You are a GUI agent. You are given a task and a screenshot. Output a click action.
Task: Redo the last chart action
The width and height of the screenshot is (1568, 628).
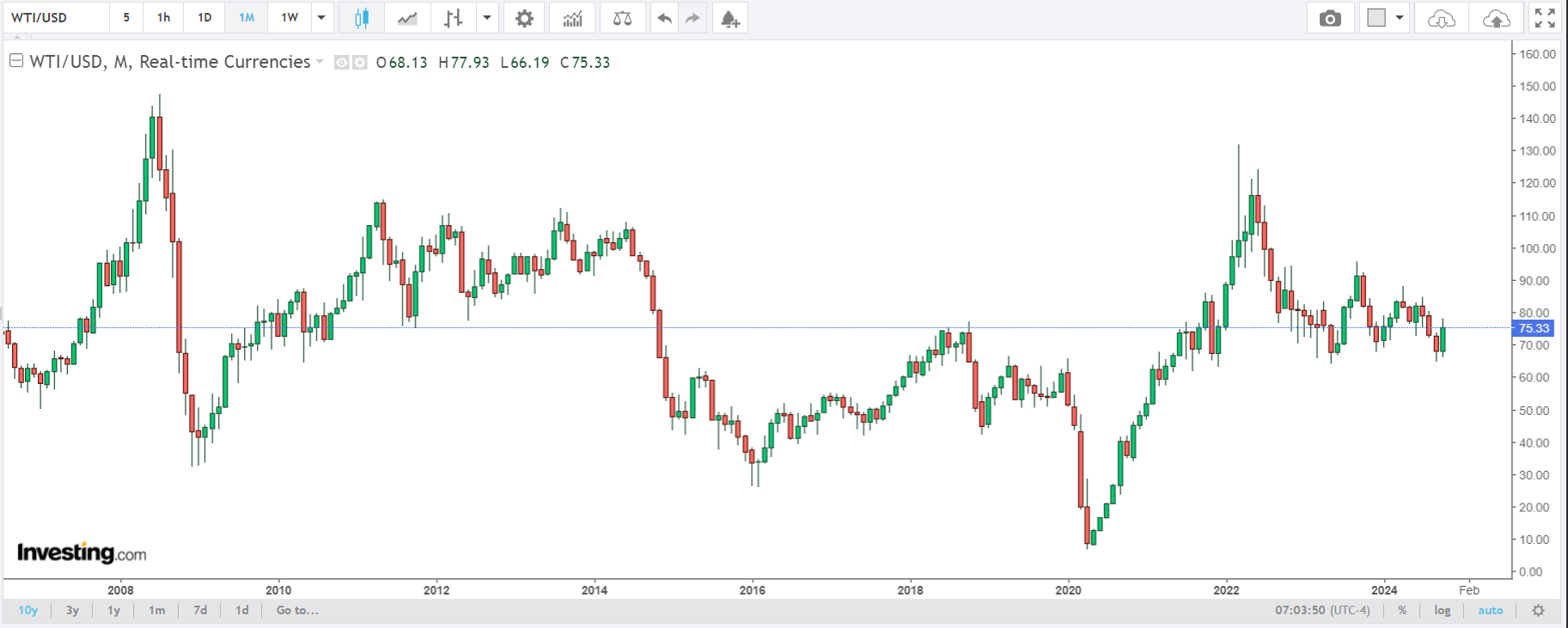[692, 18]
